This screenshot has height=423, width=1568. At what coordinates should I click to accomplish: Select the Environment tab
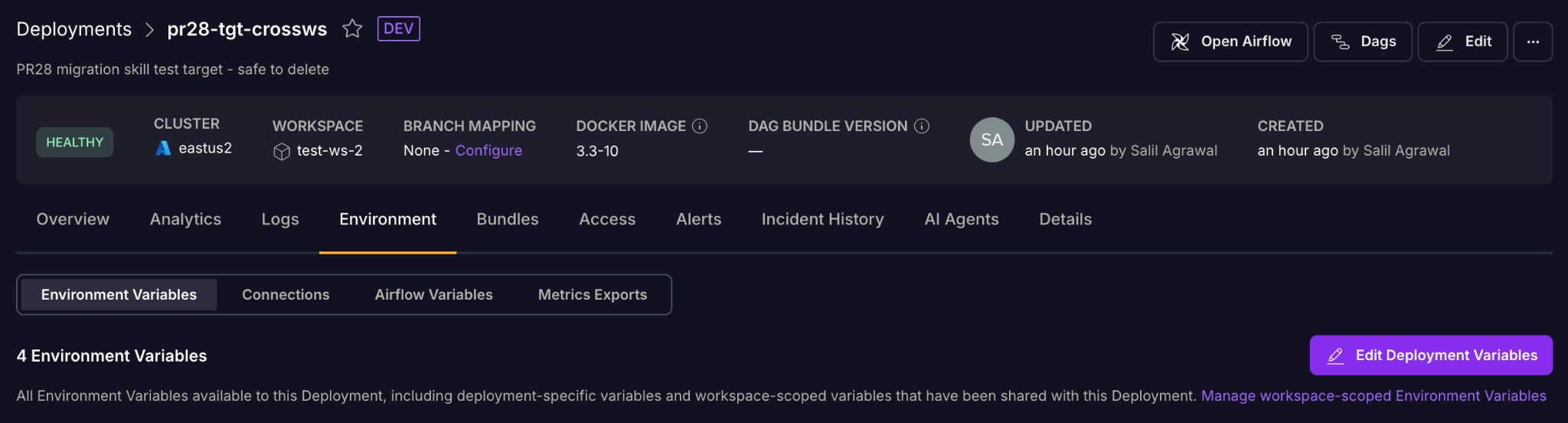[x=387, y=219]
